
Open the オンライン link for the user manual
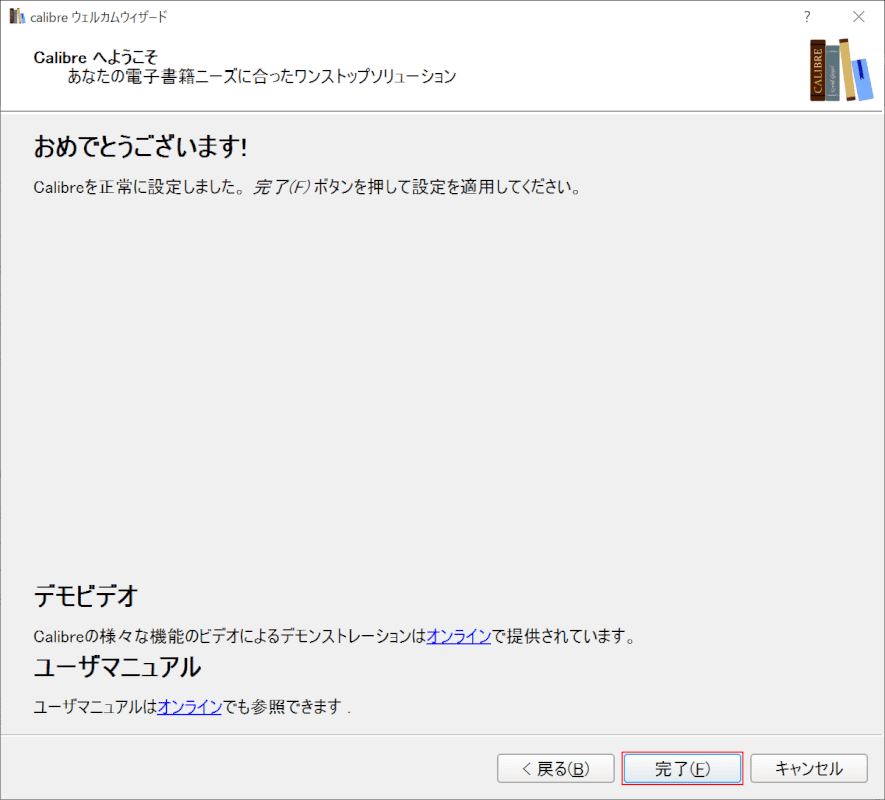(190, 706)
